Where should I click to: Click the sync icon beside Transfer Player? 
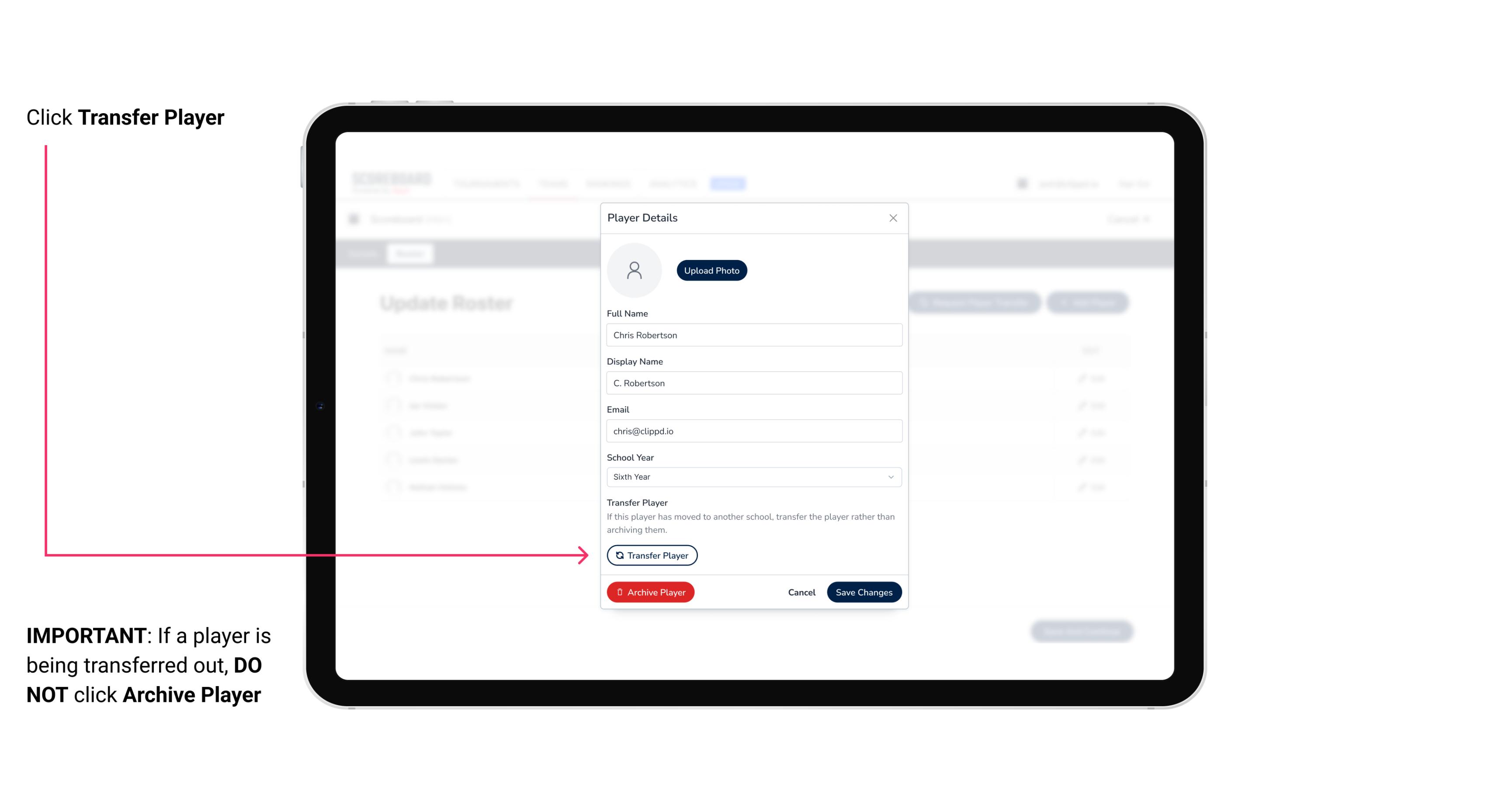click(x=619, y=555)
